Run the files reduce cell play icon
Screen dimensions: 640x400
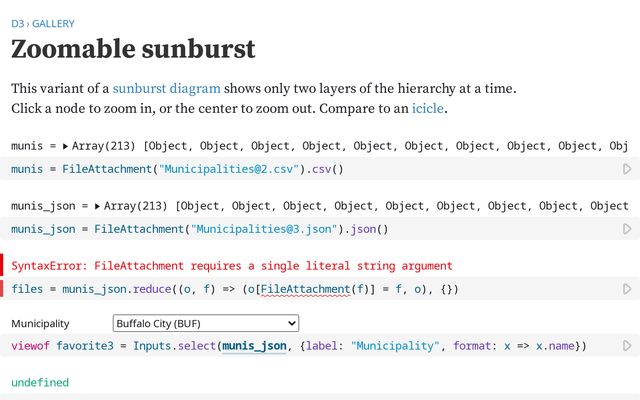(x=627, y=289)
